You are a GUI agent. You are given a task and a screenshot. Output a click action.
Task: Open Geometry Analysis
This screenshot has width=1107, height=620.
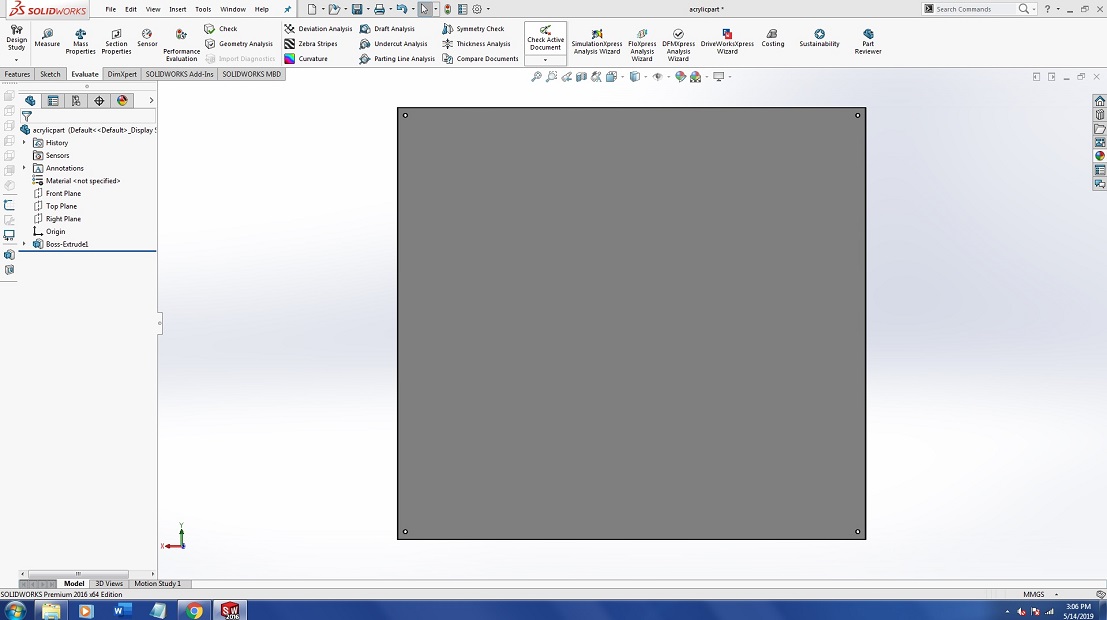tap(239, 44)
